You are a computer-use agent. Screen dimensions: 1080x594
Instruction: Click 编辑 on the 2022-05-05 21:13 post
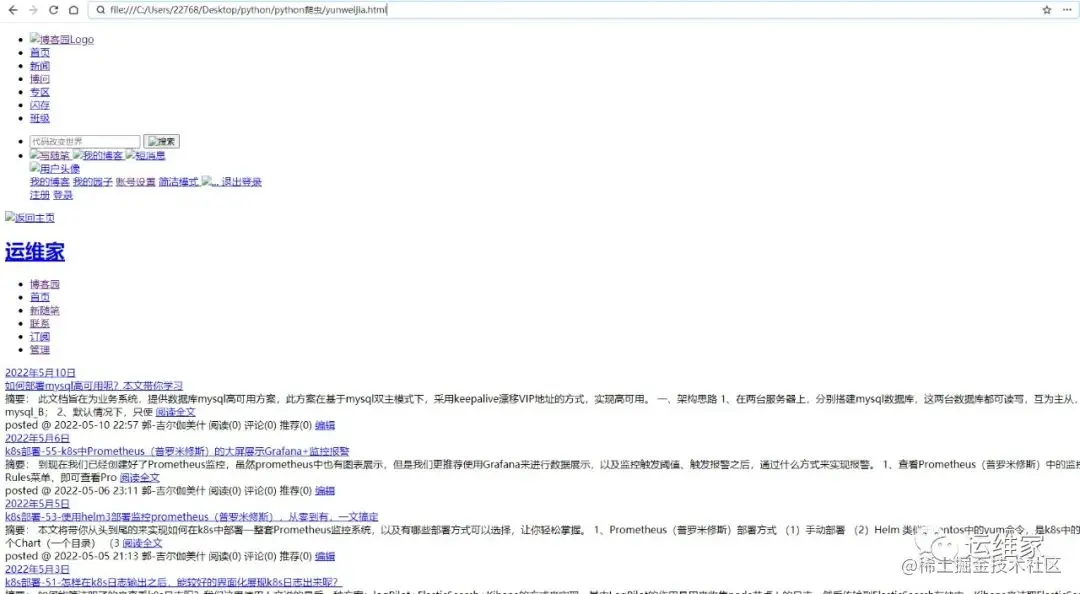coord(324,556)
